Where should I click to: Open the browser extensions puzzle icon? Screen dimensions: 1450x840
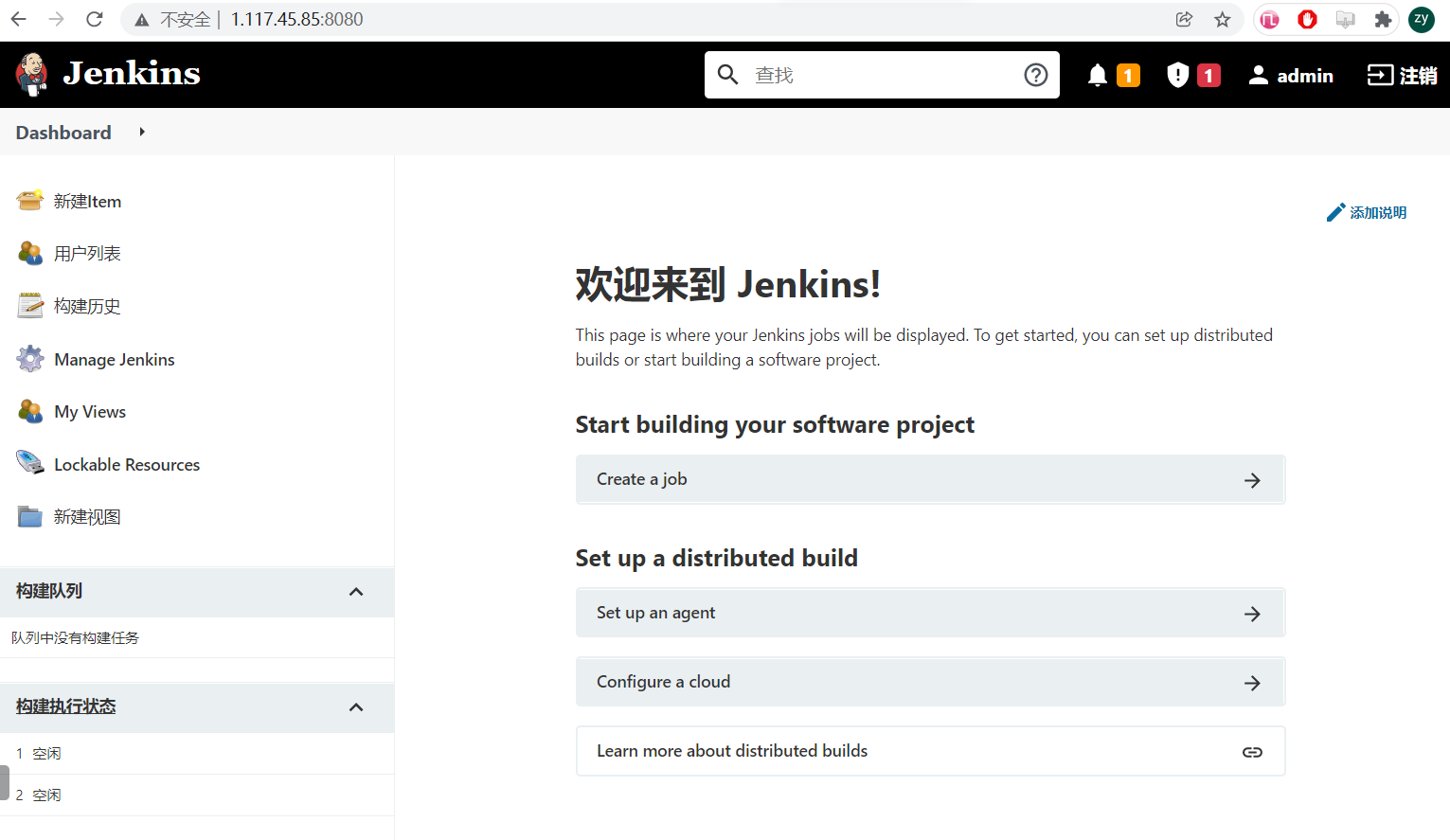(x=1383, y=19)
